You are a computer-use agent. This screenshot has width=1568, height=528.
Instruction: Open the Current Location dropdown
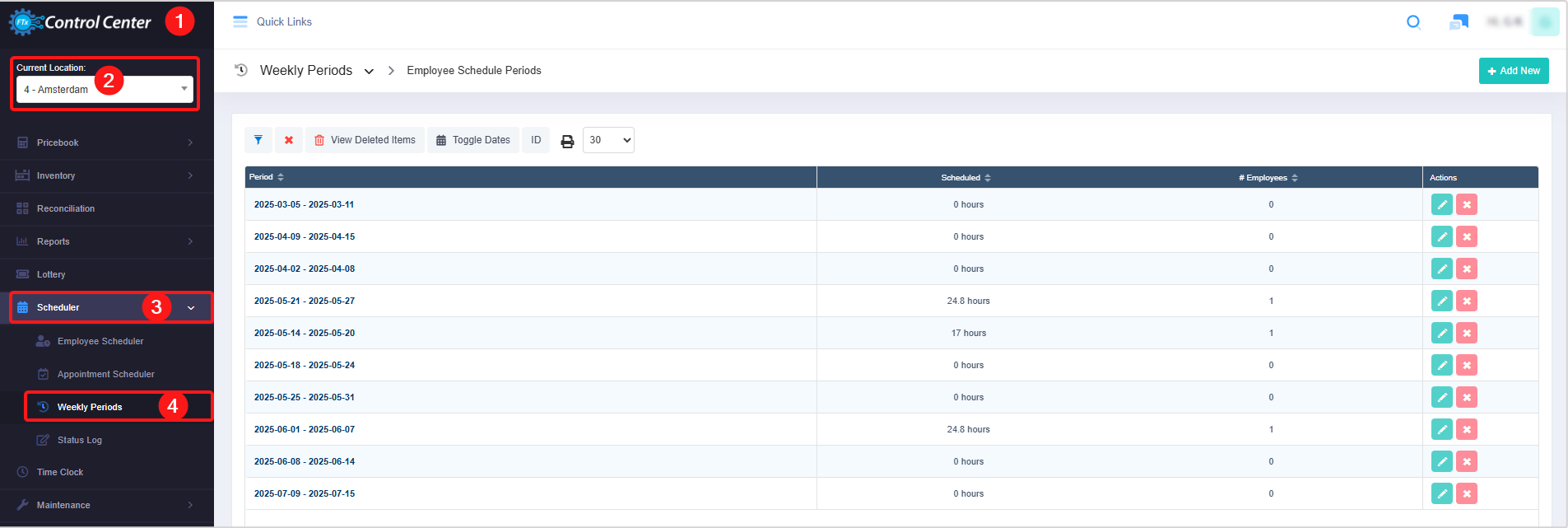coord(105,89)
